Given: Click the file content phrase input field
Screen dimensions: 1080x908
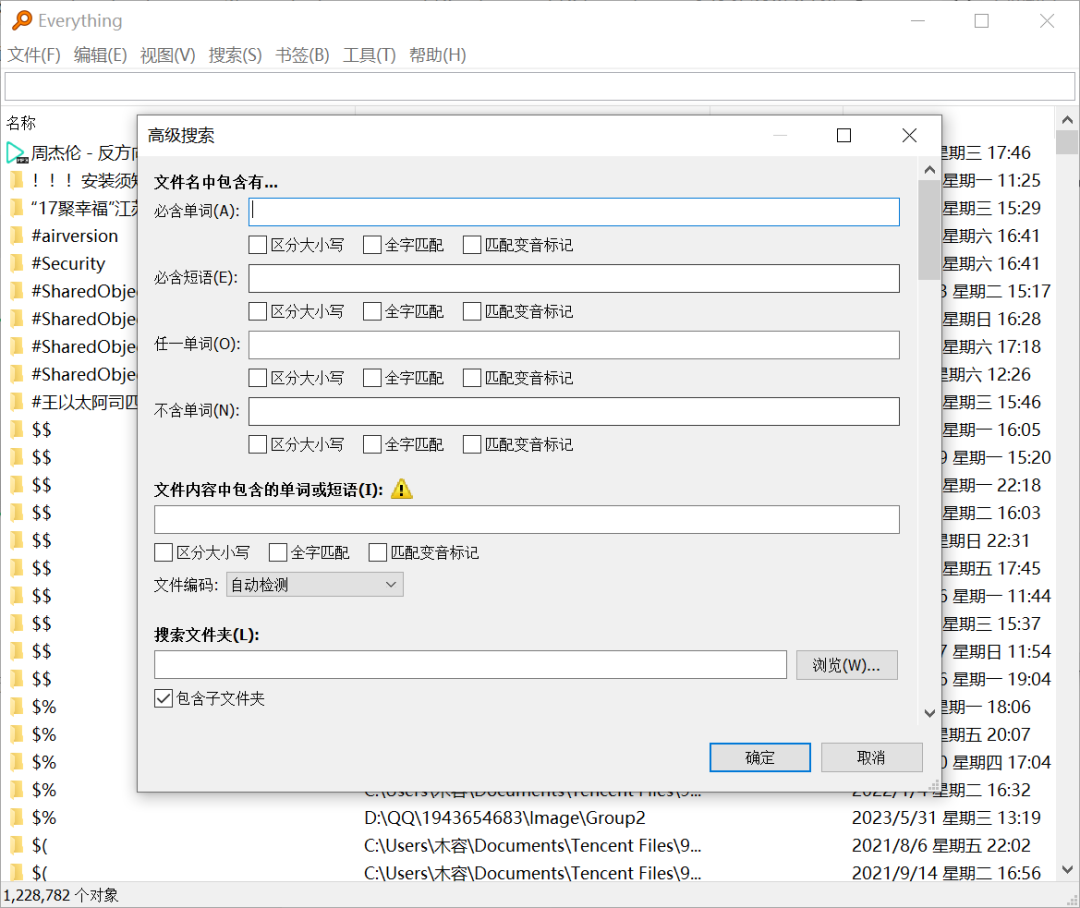Looking at the screenshot, I should (x=527, y=519).
